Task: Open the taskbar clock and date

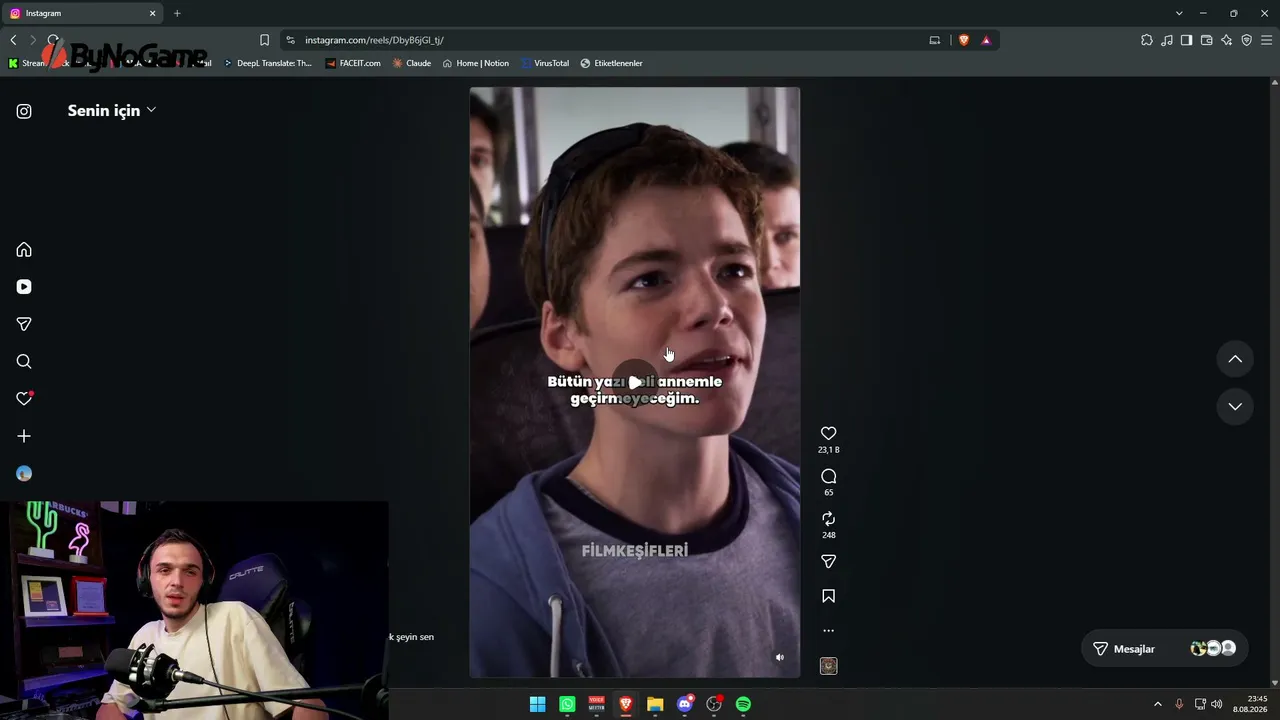Action: pos(1252,704)
